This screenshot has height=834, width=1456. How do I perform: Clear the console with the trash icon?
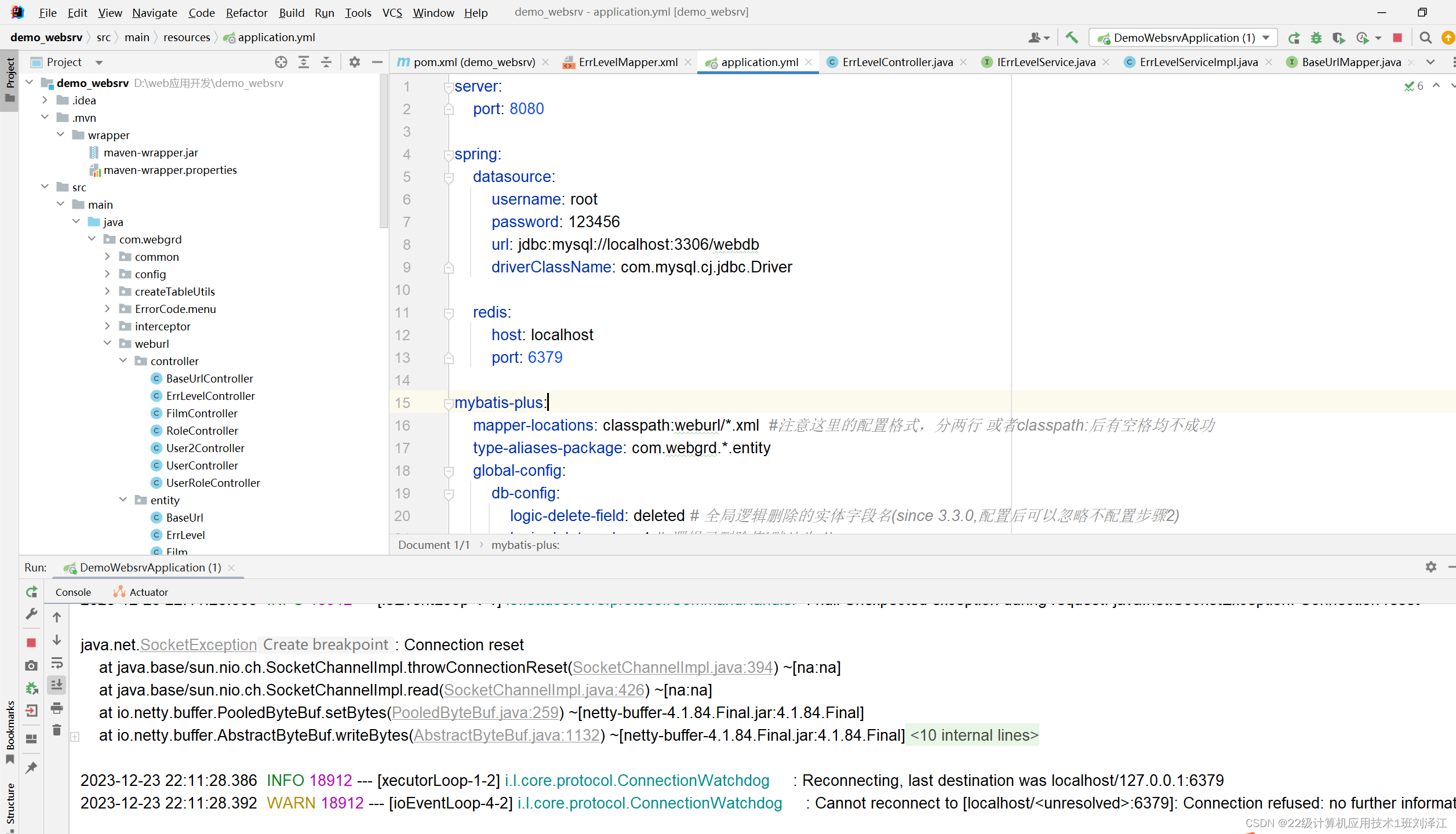[57, 730]
